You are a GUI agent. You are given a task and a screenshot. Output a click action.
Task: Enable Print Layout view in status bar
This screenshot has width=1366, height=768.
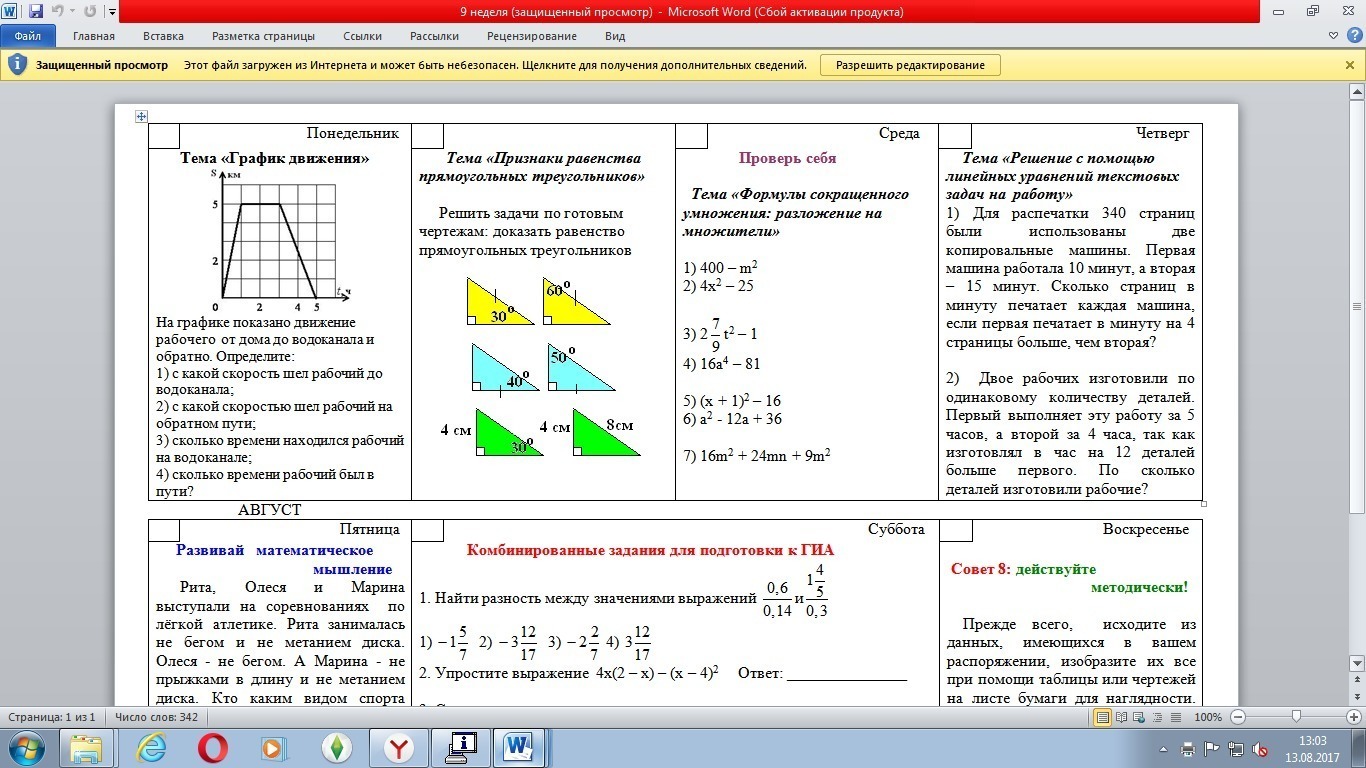[1103, 717]
